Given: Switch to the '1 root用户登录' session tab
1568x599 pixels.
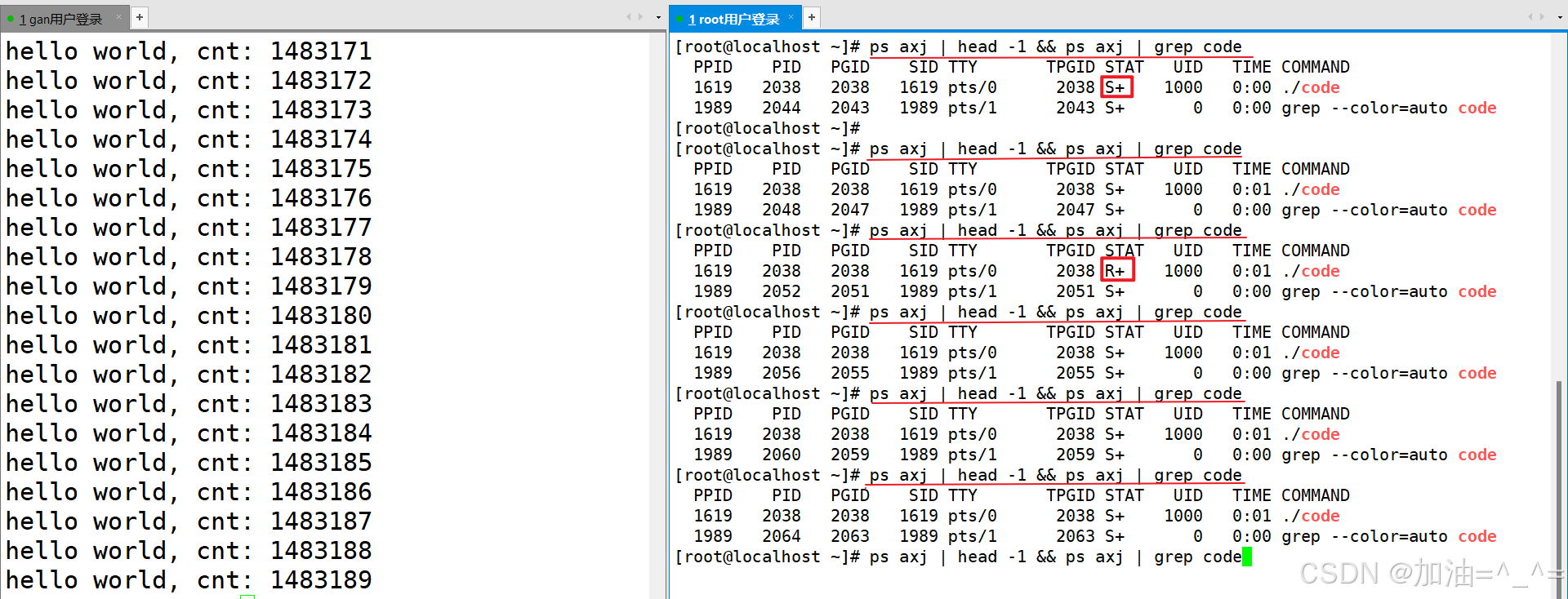Looking at the screenshot, I should 734,19.
